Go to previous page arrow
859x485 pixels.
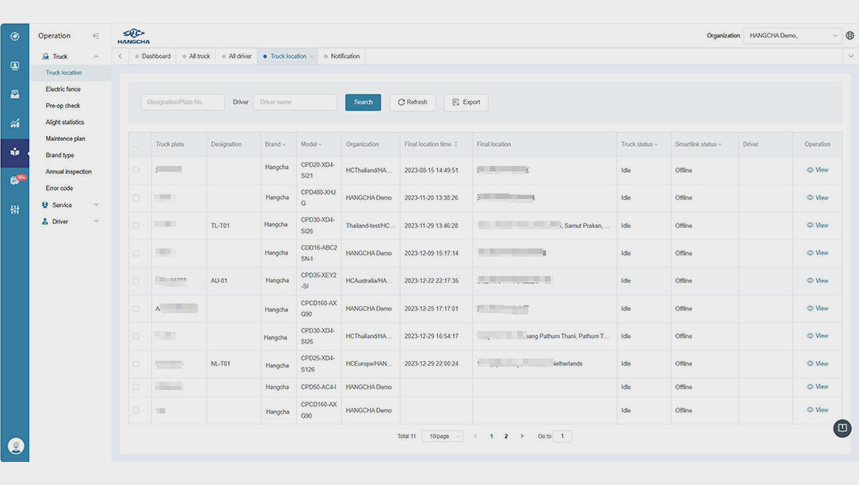(x=475, y=436)
